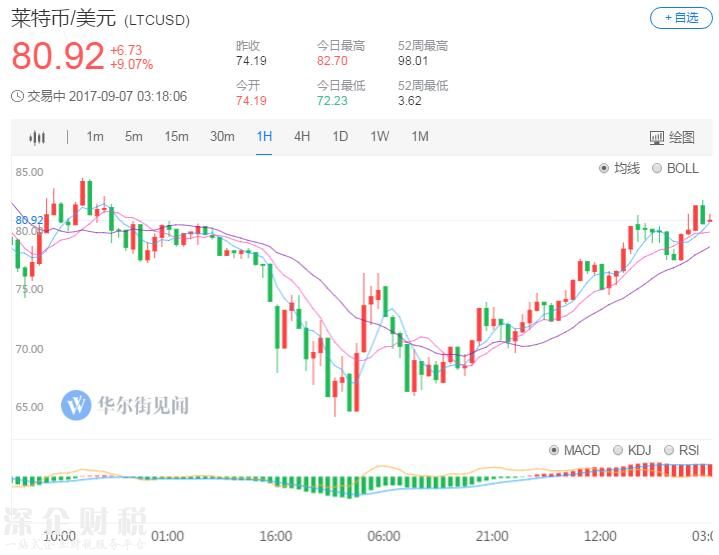Click the 21:00 time axis label

click(492, 536)
